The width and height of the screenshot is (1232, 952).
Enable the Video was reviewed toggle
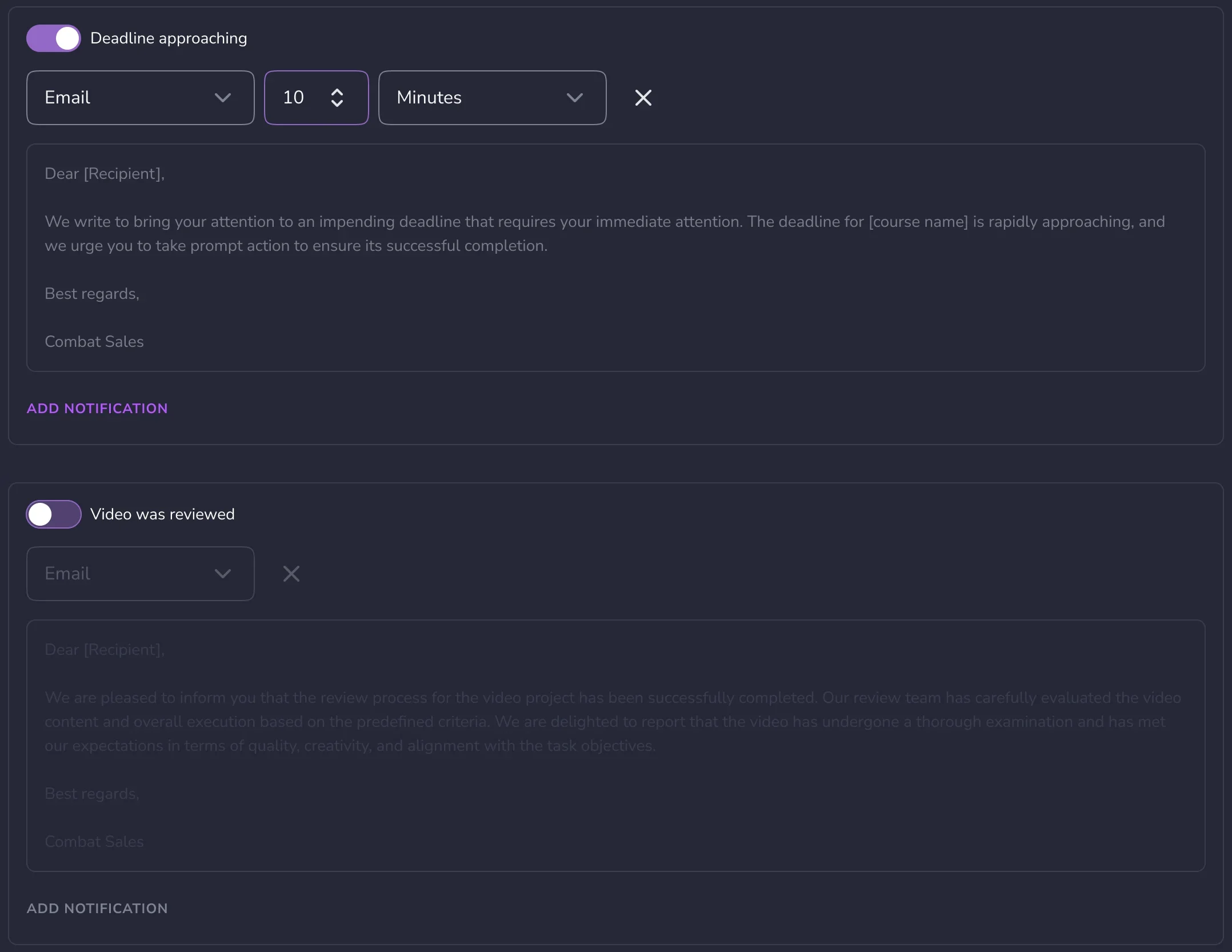click(54, 514)
